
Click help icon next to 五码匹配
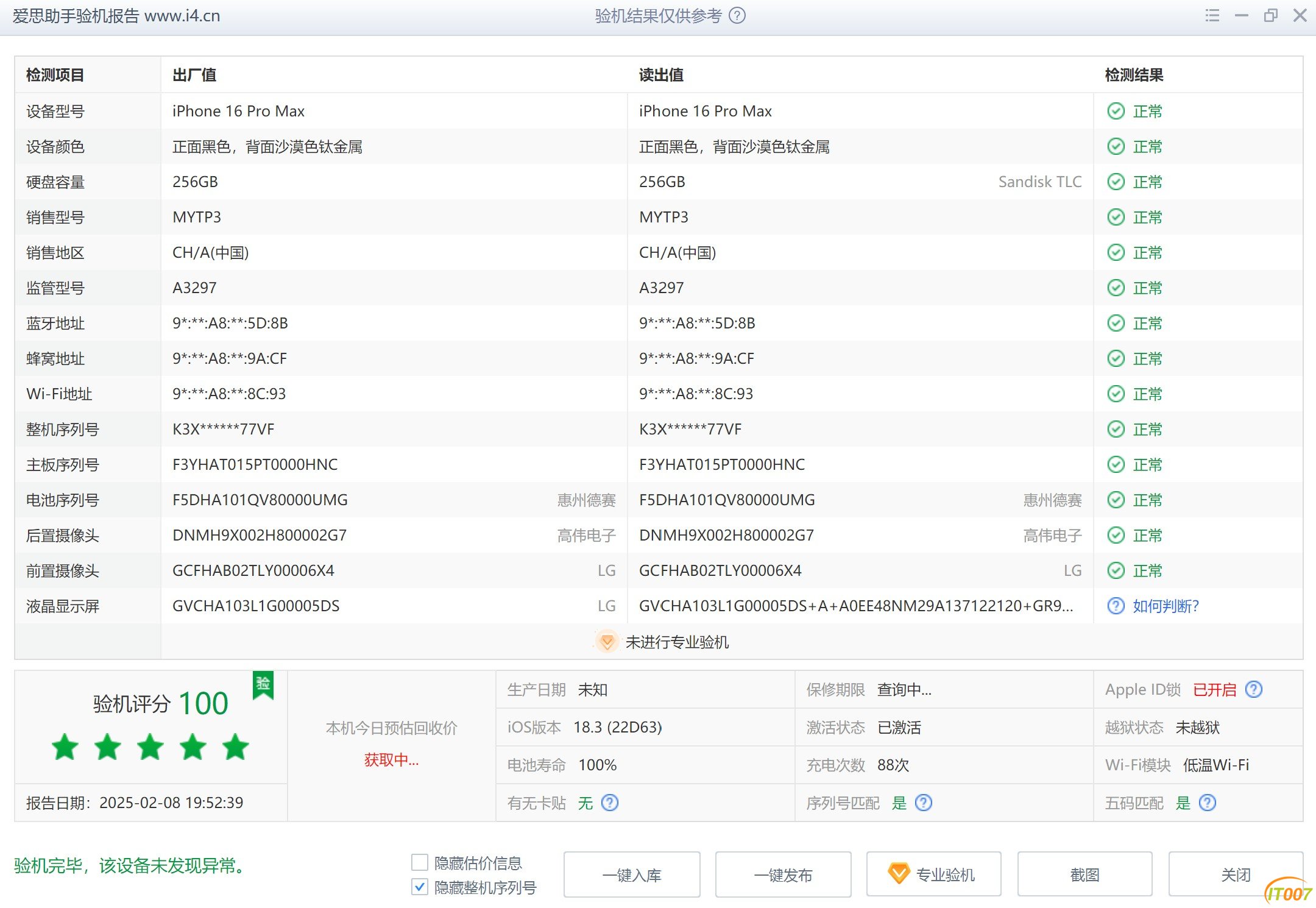click(1208, 803)
